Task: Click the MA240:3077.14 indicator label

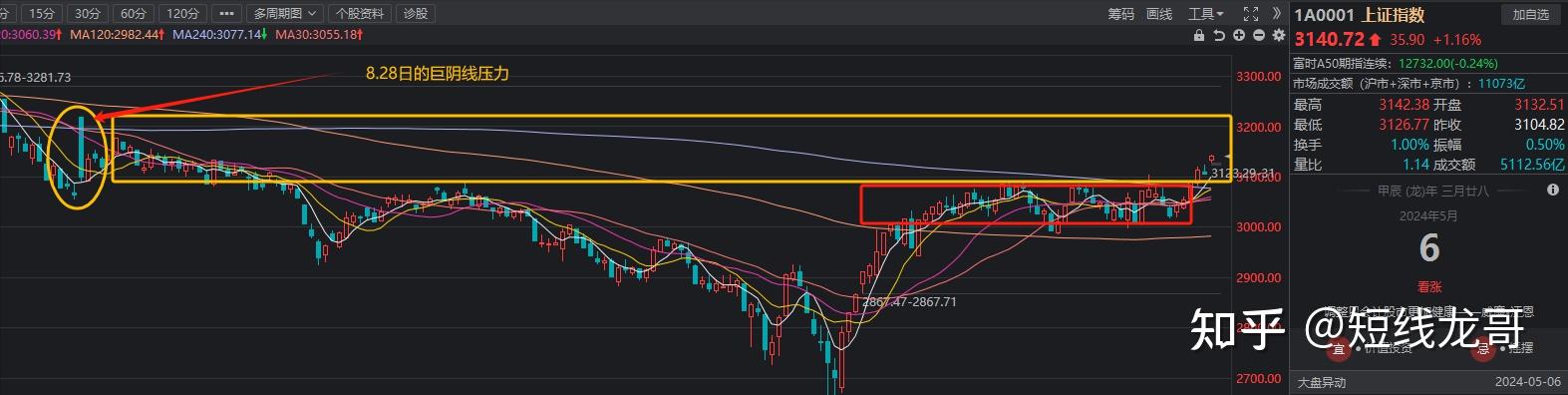Action: point(219,35)
